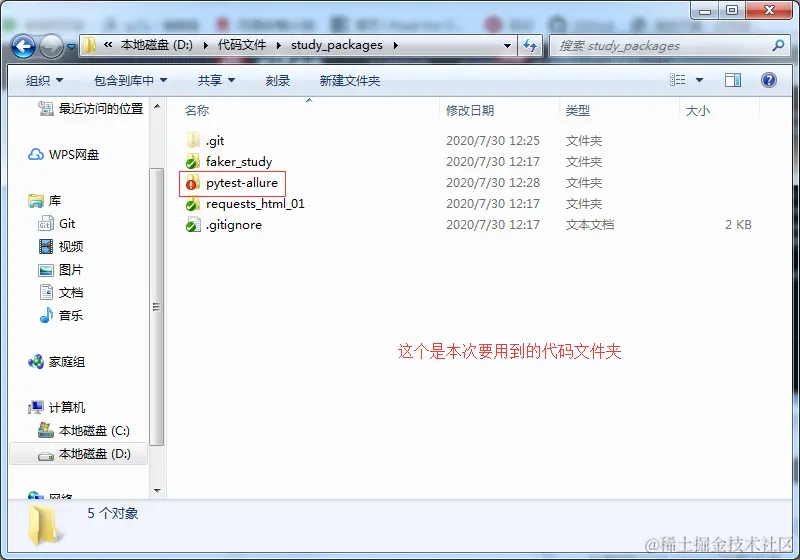The height and width of the screenshot is (560, 800).
Task: Click the folder icon in address bar
Action: tap(89, 45)
